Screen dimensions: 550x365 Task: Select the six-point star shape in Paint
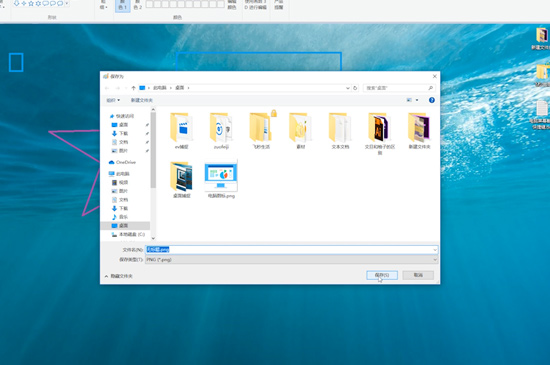pos(38,3)
